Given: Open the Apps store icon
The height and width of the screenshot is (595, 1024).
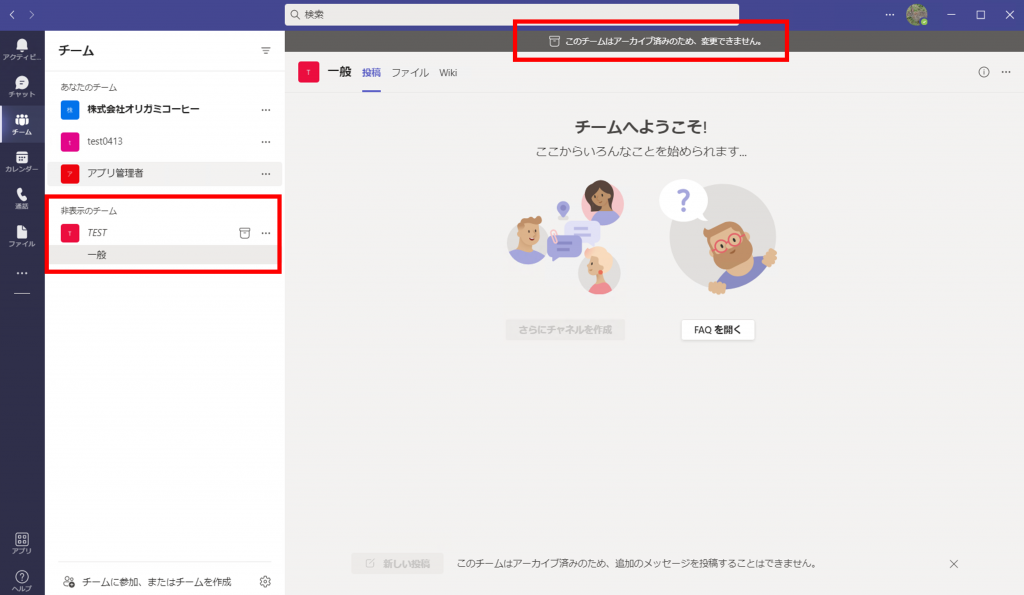Looking at the screenshot, I should [x=21, y=542].
